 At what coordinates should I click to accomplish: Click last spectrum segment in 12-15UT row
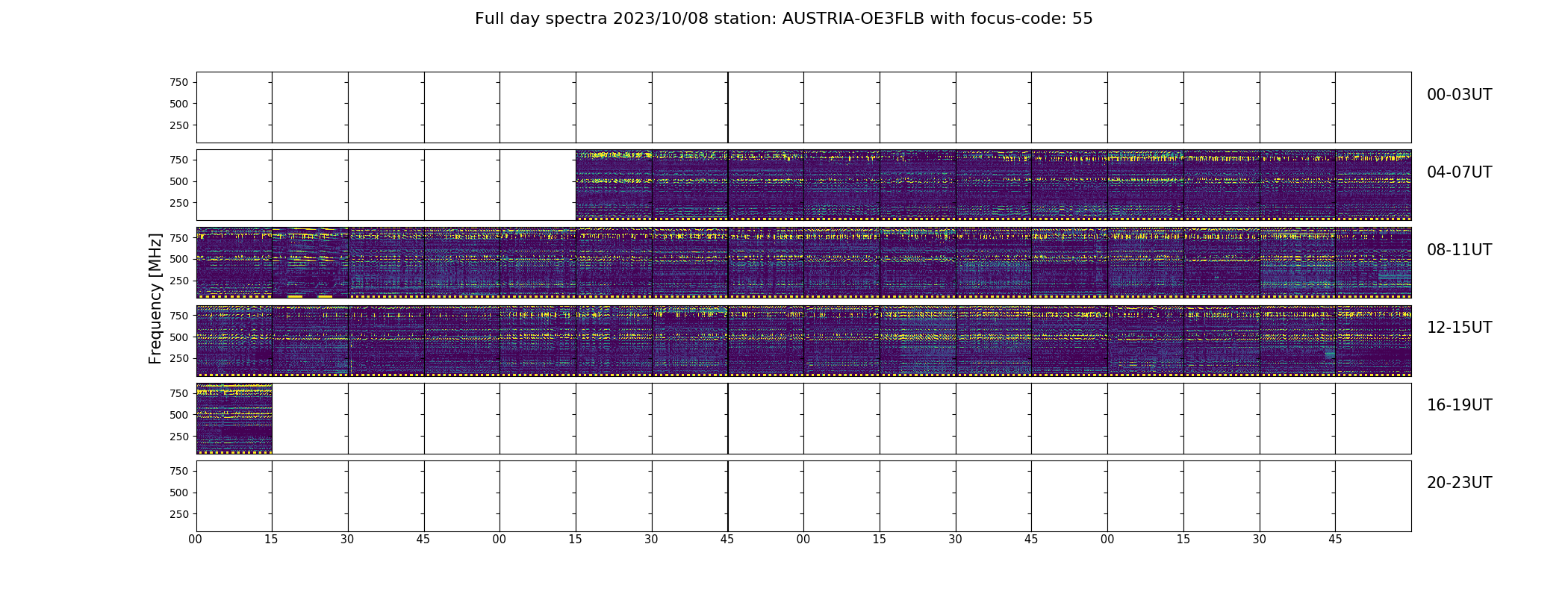(x=1373, y=340)
